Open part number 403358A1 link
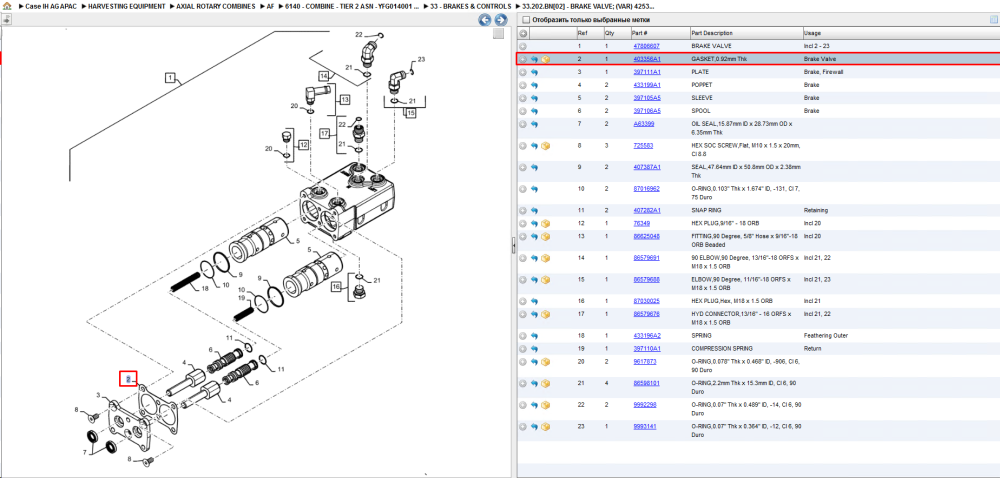 click(647, 59)
